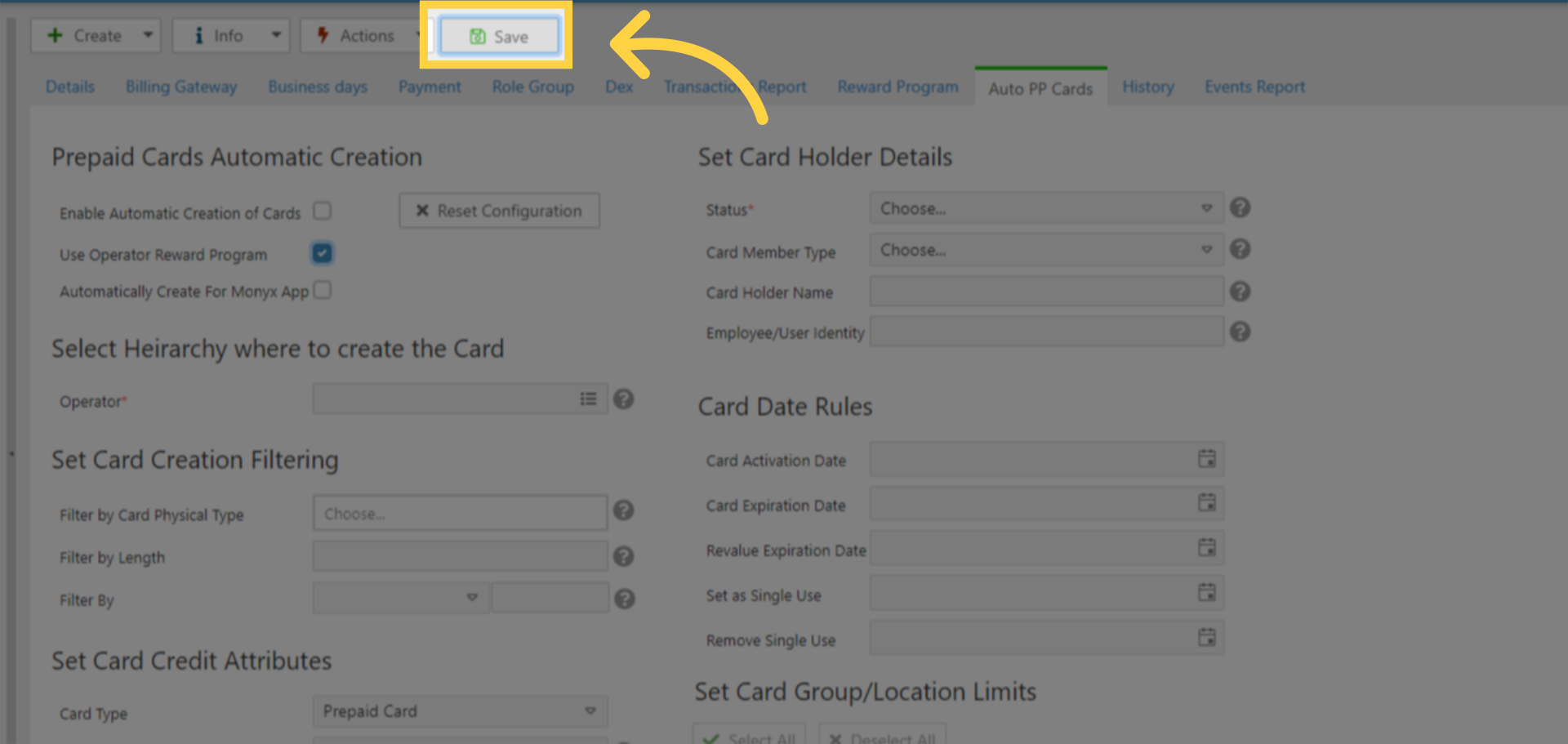Show help for Card Holder Name
This screenshot has height=744, width=1568.
tap(1240, 292)
